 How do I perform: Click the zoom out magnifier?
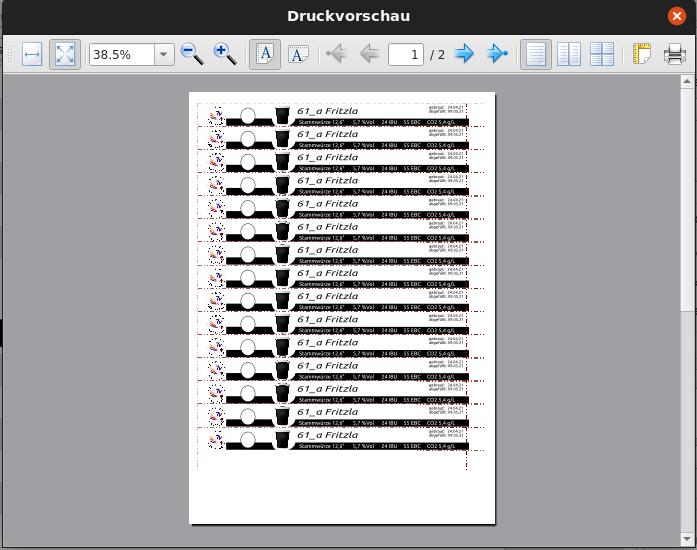coord(192,54)
